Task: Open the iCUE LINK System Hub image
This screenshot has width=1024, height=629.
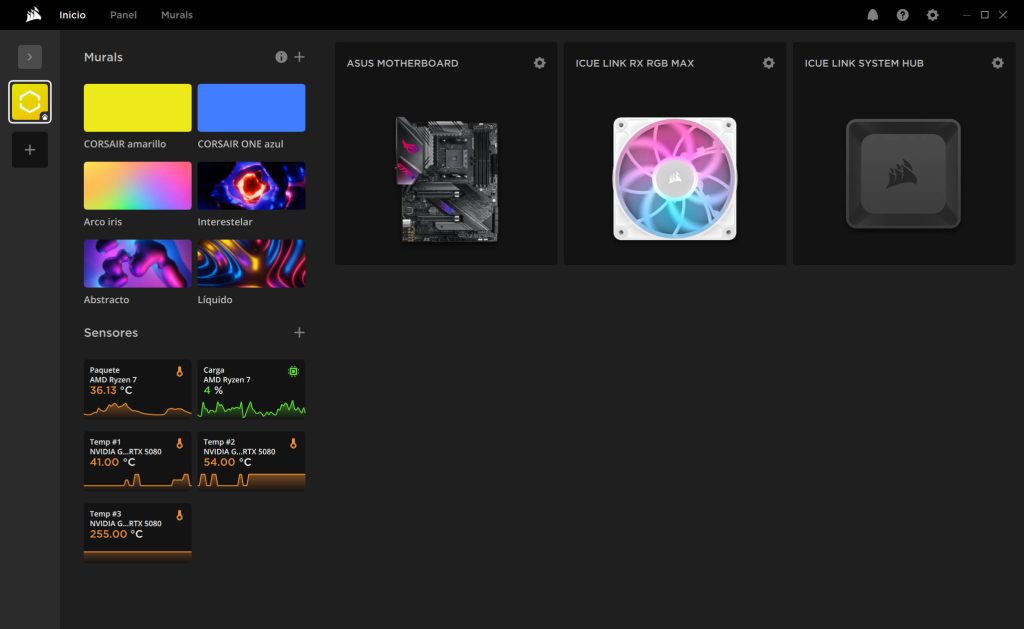Action: (903, 174)
